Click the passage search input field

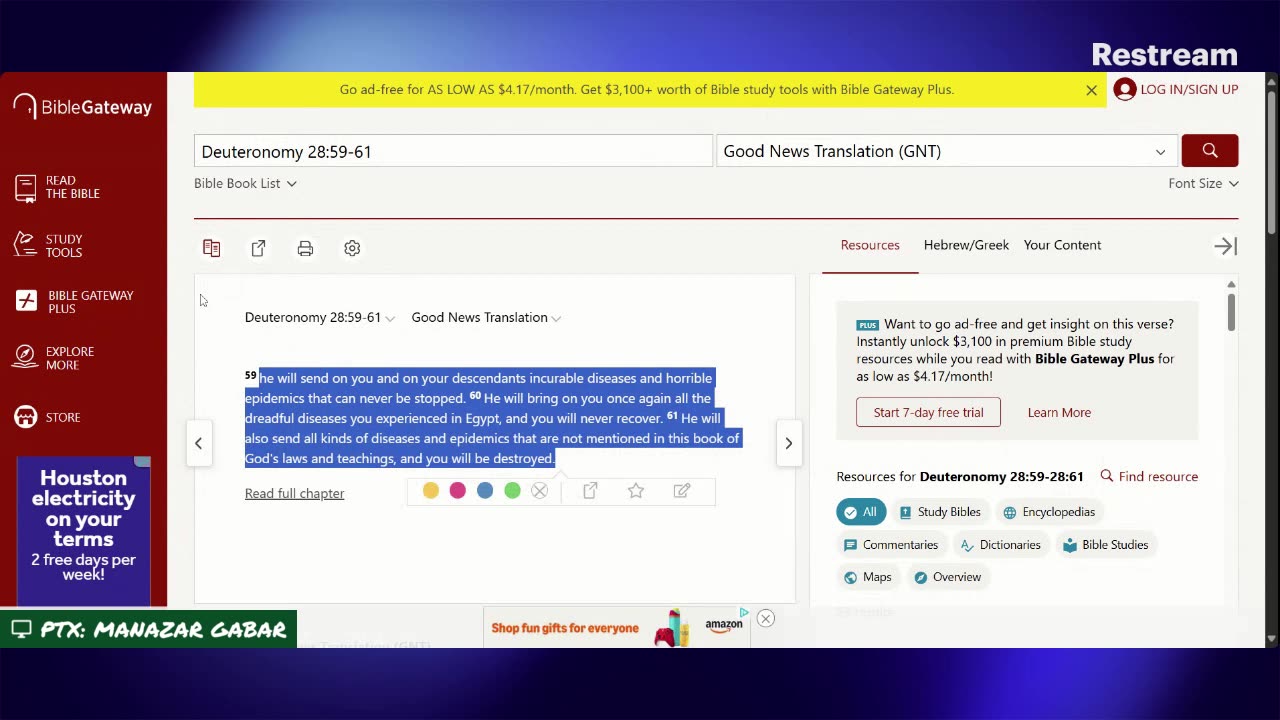coord(453,151)
